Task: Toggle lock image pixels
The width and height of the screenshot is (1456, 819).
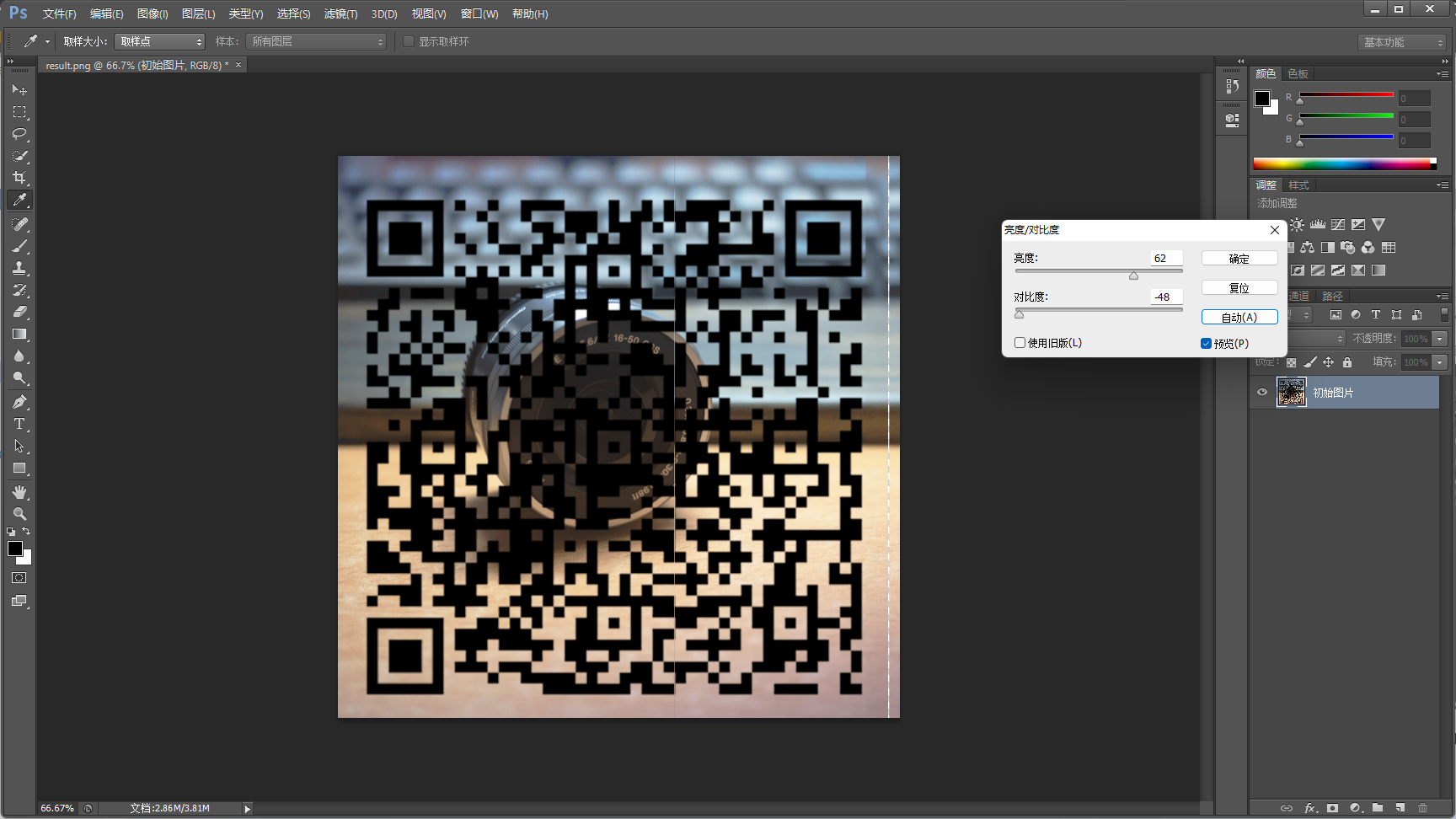Action: tap(1309, 362)
